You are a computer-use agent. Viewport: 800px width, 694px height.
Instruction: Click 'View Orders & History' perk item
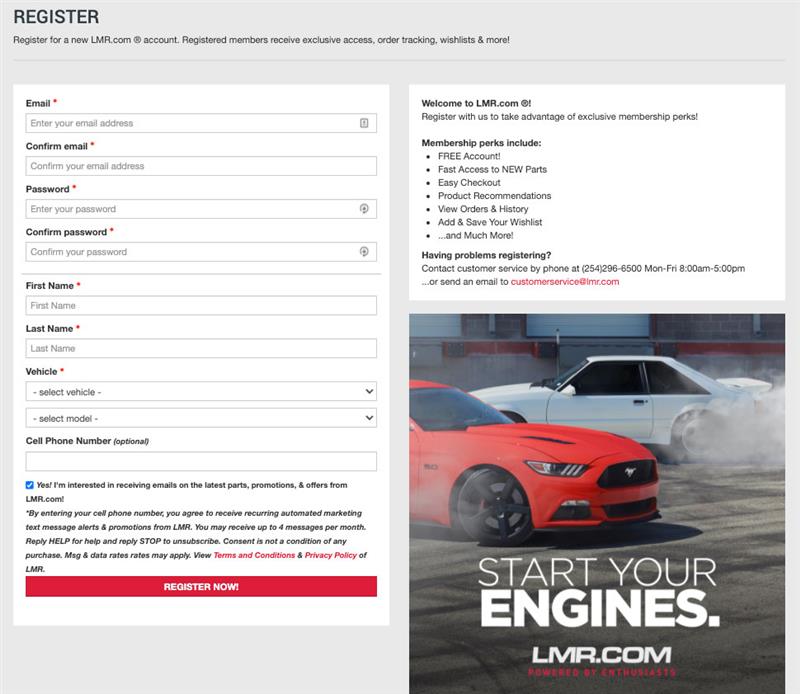coord(483,209)
